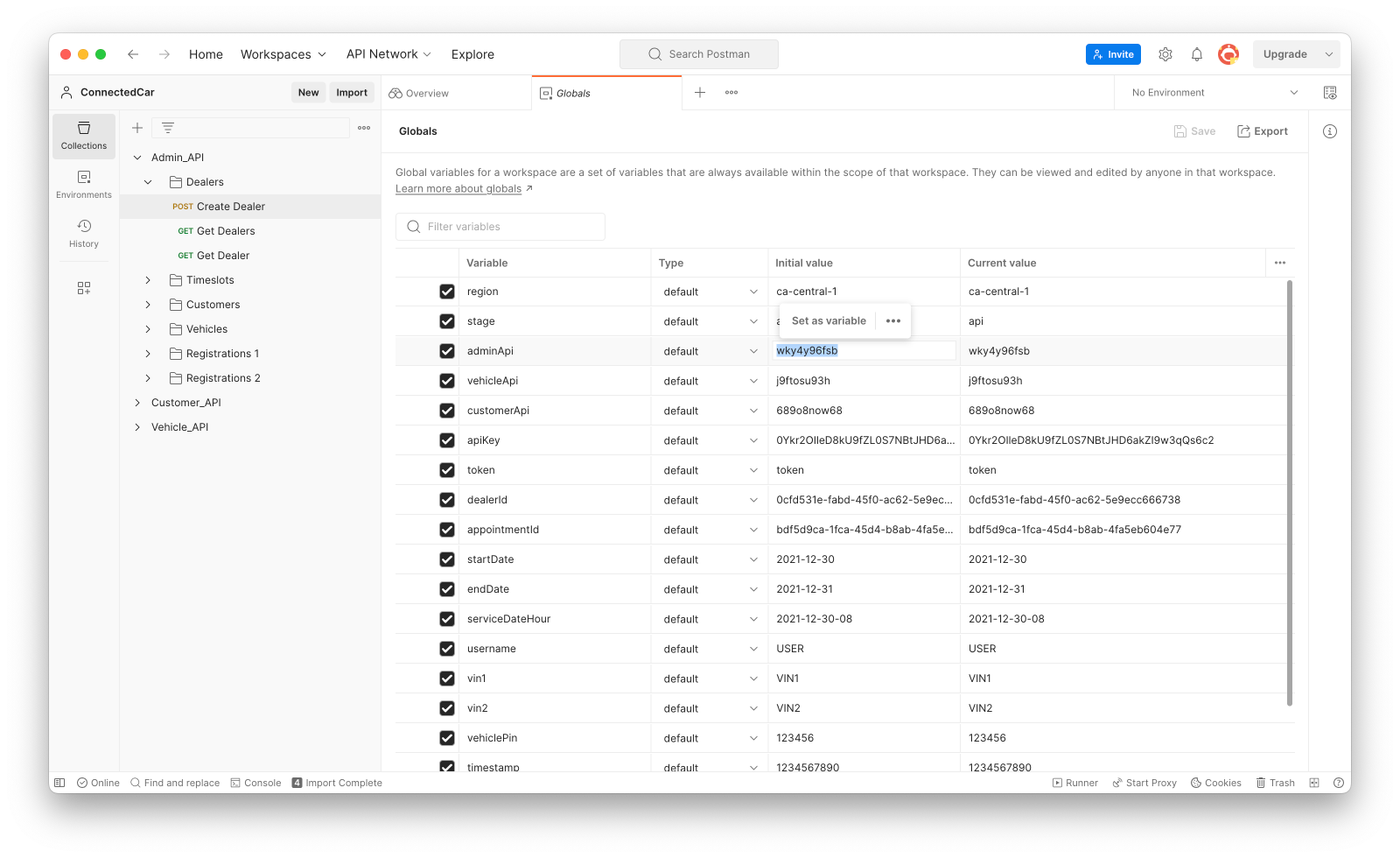Click the variables table vertical scrollbar
Image resolution: width=1400 pixels, height=858 pixels.
pyautogui.click(x=1290, y=493)
